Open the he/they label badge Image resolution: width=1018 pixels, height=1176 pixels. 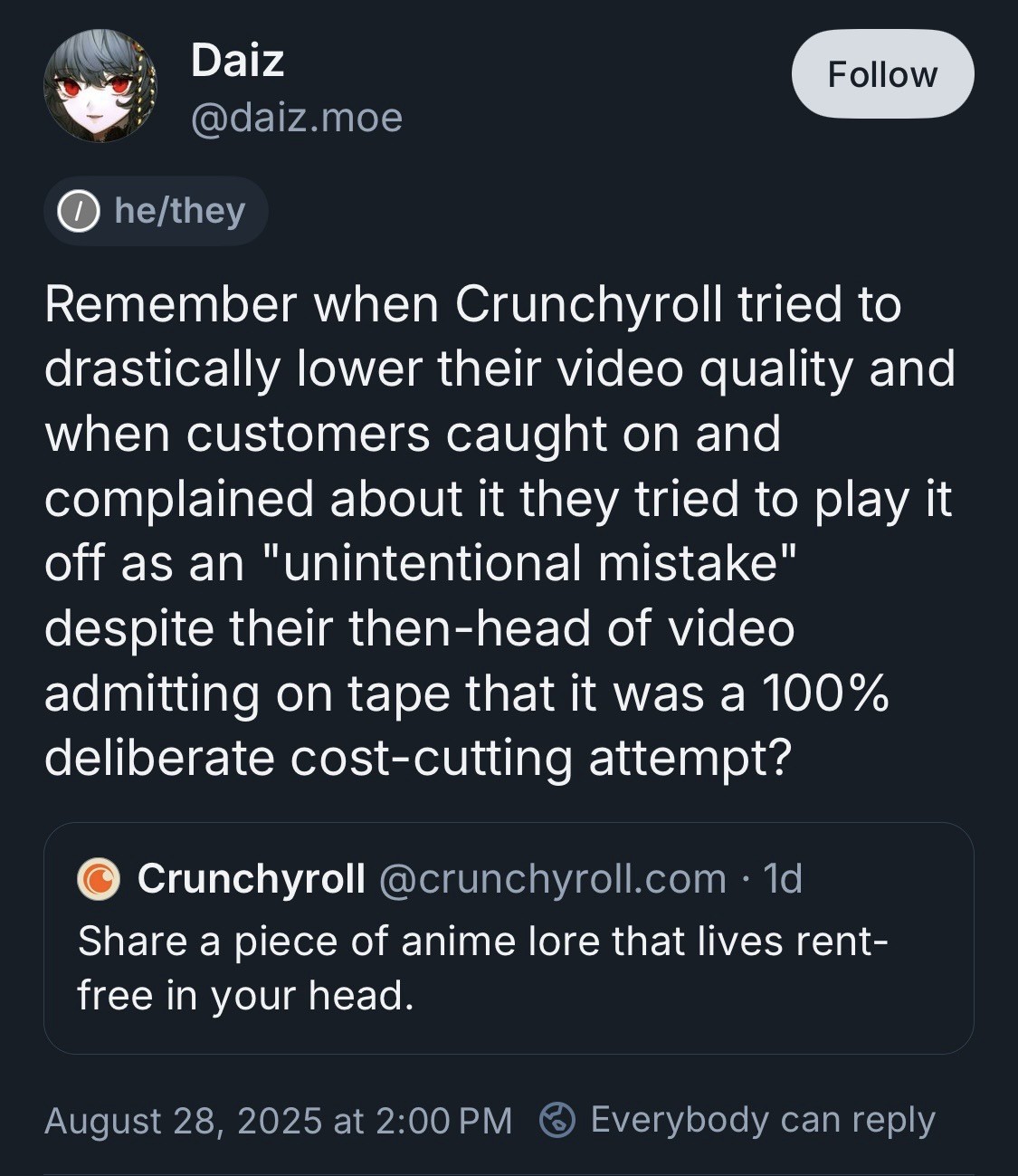[x=156, y=211]
